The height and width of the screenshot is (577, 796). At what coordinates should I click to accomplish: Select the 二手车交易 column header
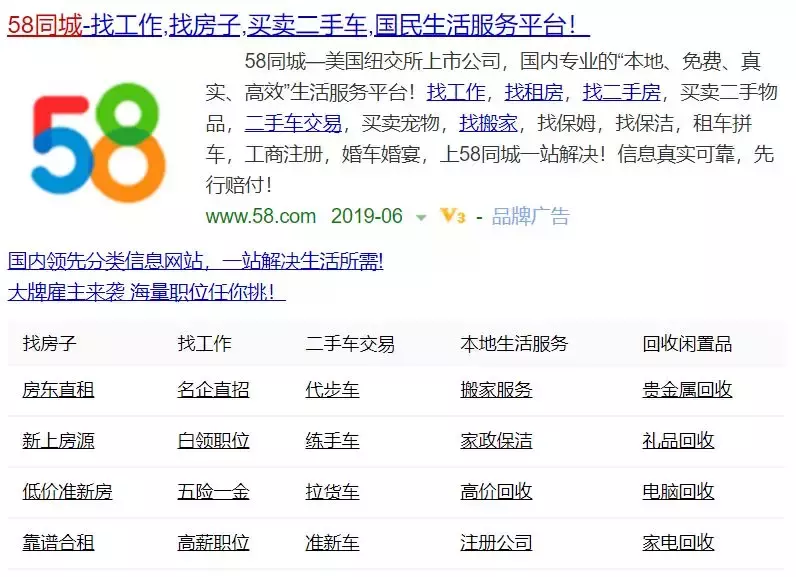(350, 344)
